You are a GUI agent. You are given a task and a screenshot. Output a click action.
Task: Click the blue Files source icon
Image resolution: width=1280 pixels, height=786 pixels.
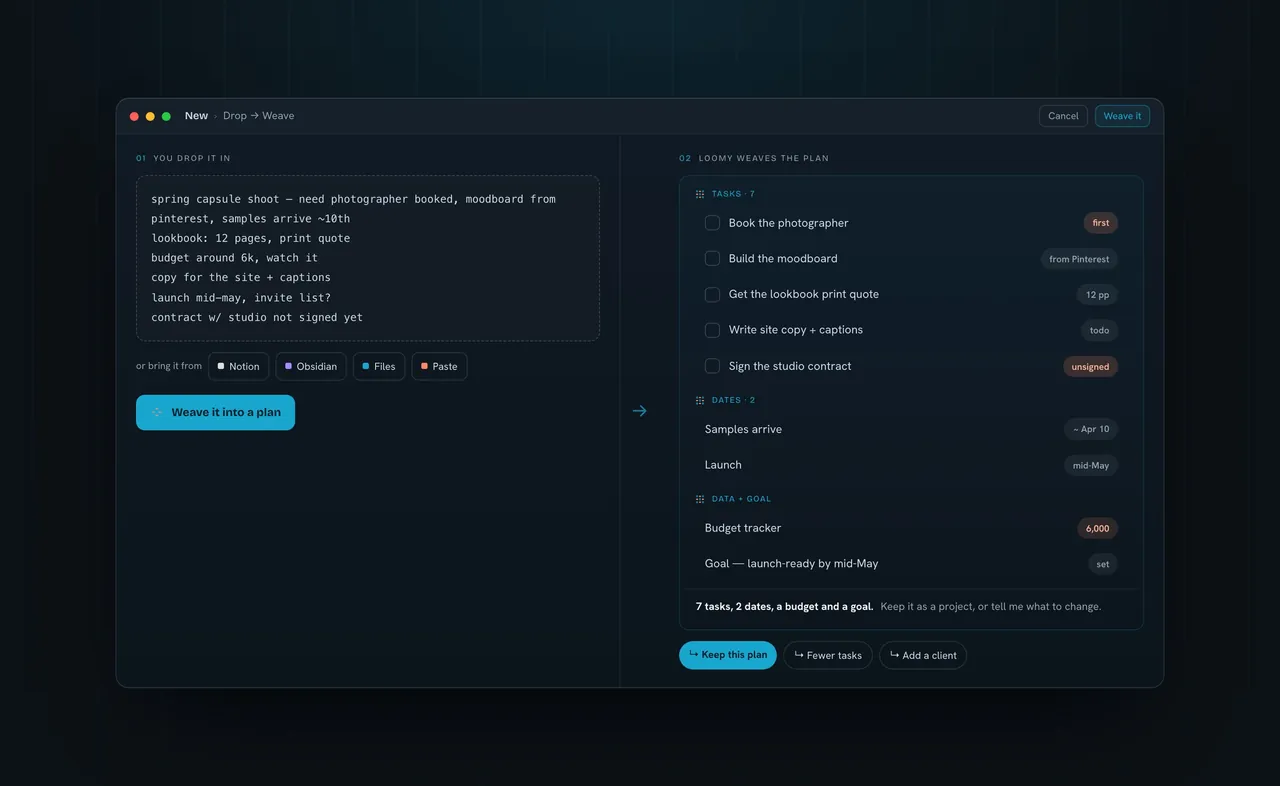pos(366,366)
